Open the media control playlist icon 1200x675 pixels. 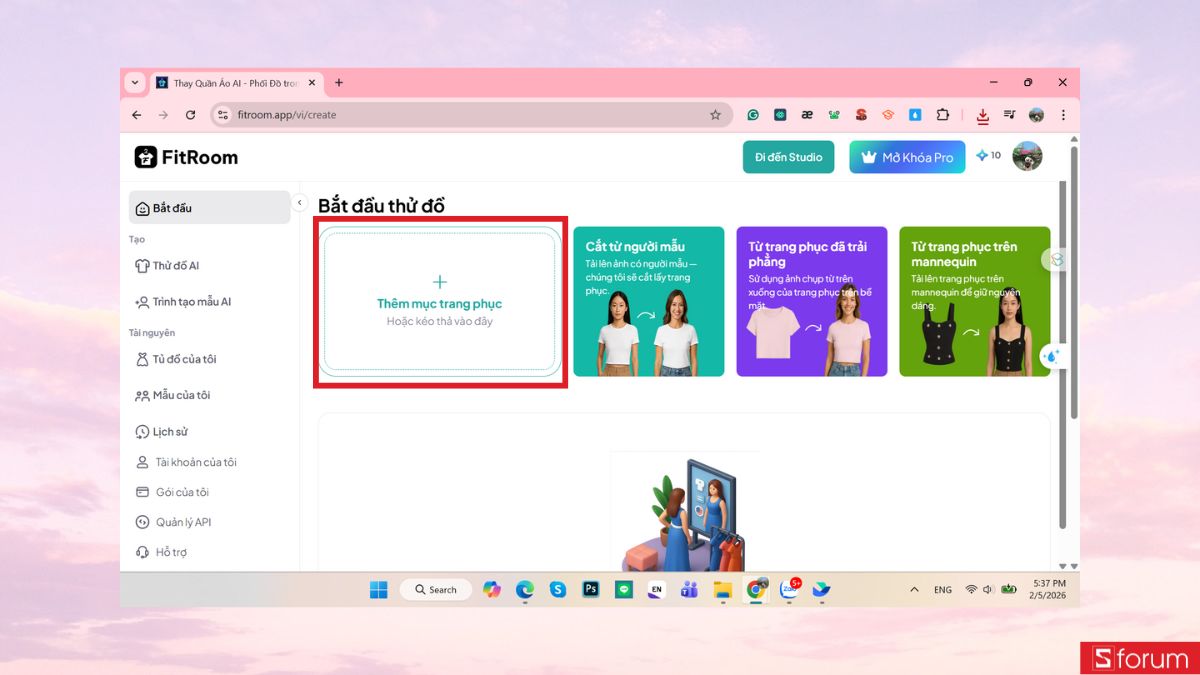[1010, 115]
